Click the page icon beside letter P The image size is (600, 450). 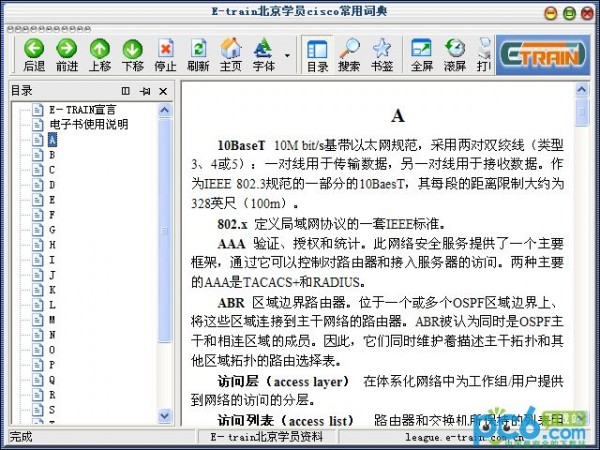[x=38, y=365]
